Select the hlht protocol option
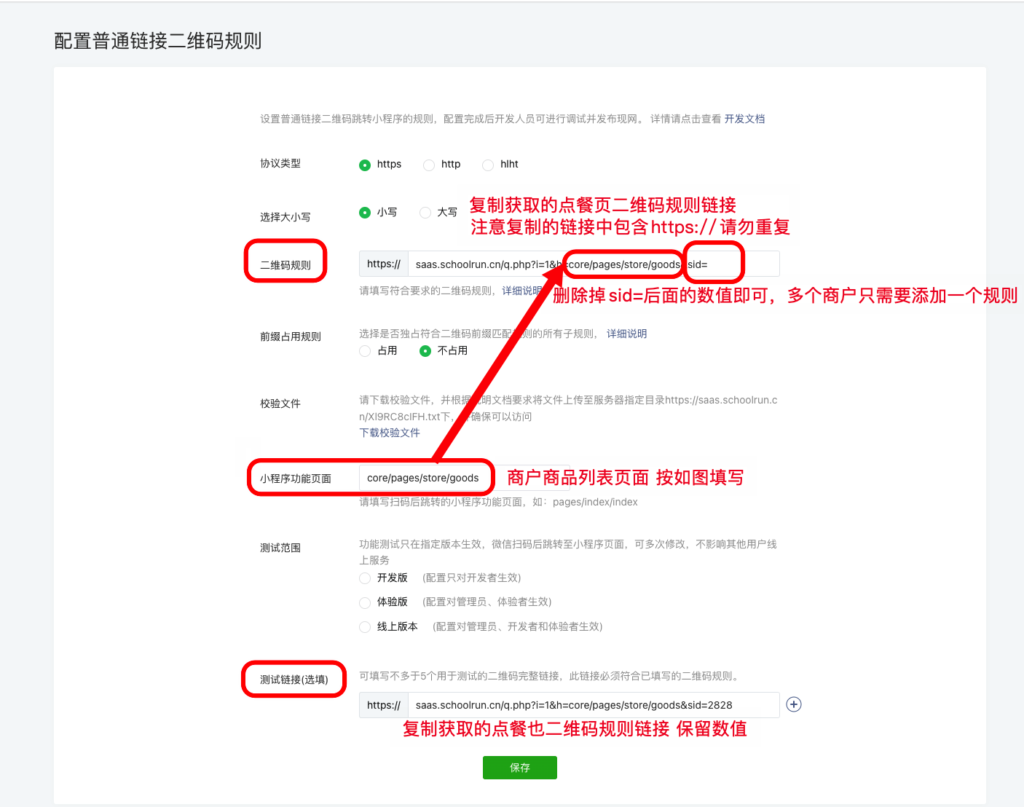 point(488,164)
